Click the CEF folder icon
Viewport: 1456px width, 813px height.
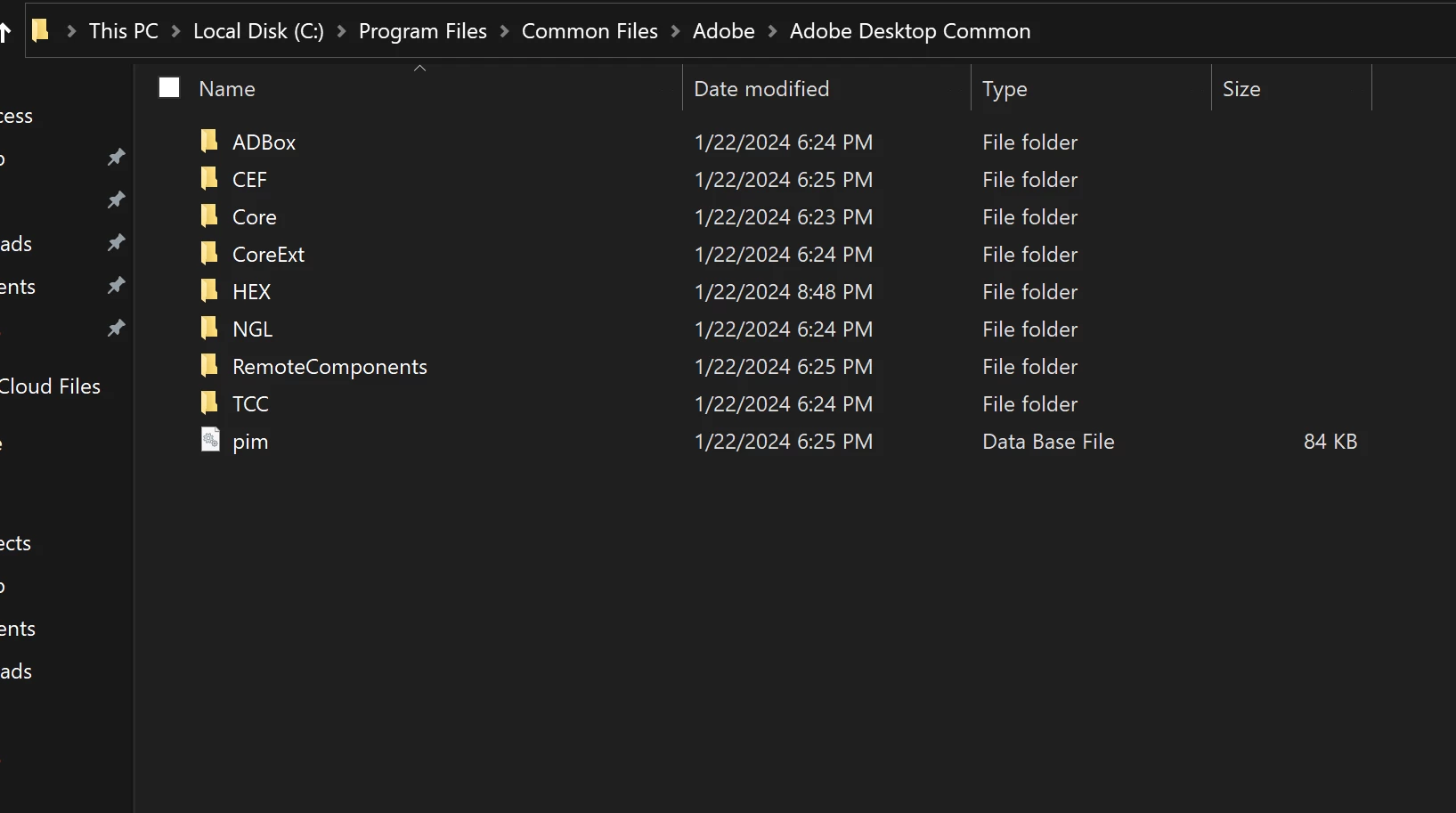click(209, 179)
